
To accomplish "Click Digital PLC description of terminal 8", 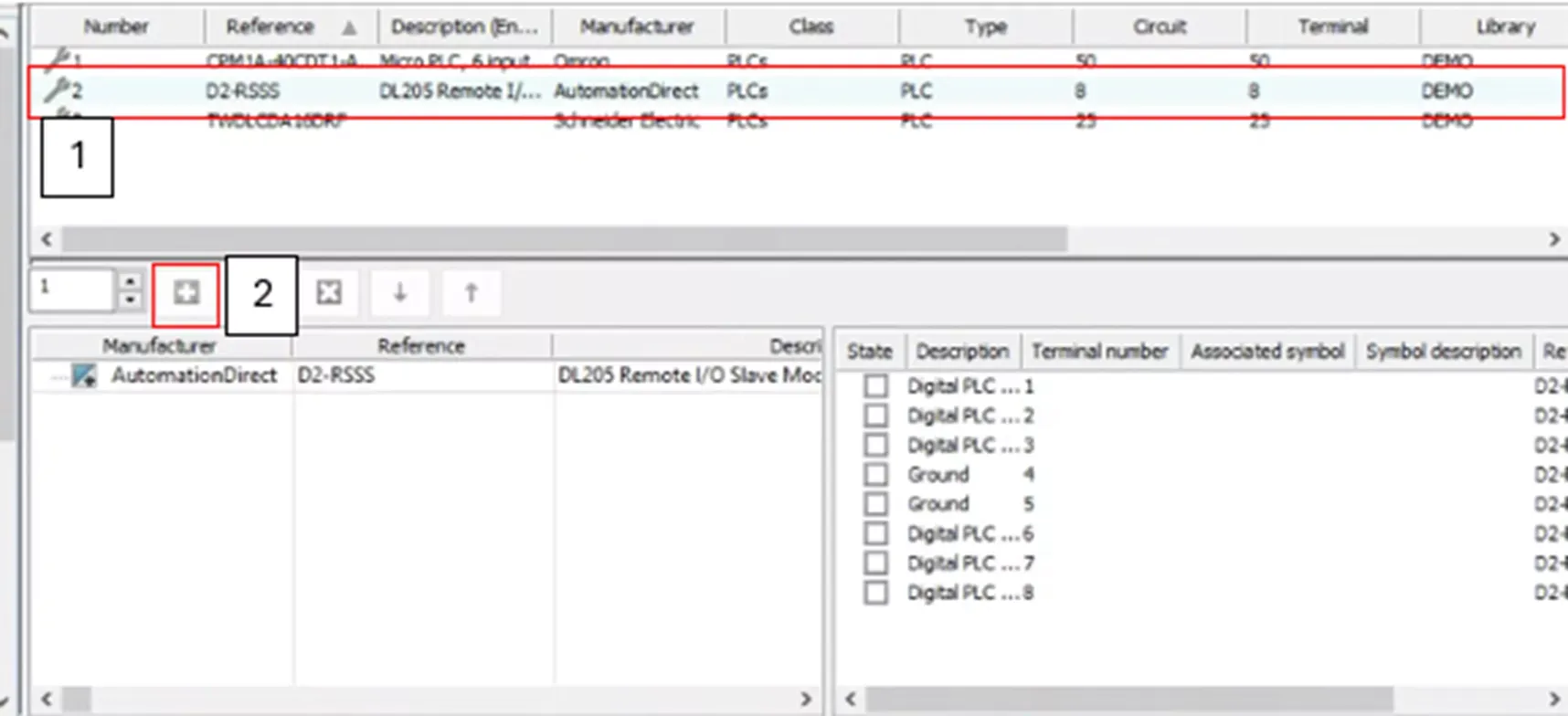I will [x=963, y=593].
